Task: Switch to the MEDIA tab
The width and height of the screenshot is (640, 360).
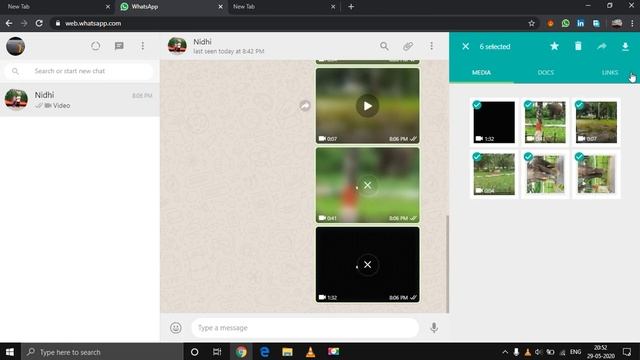Action: 481,72
